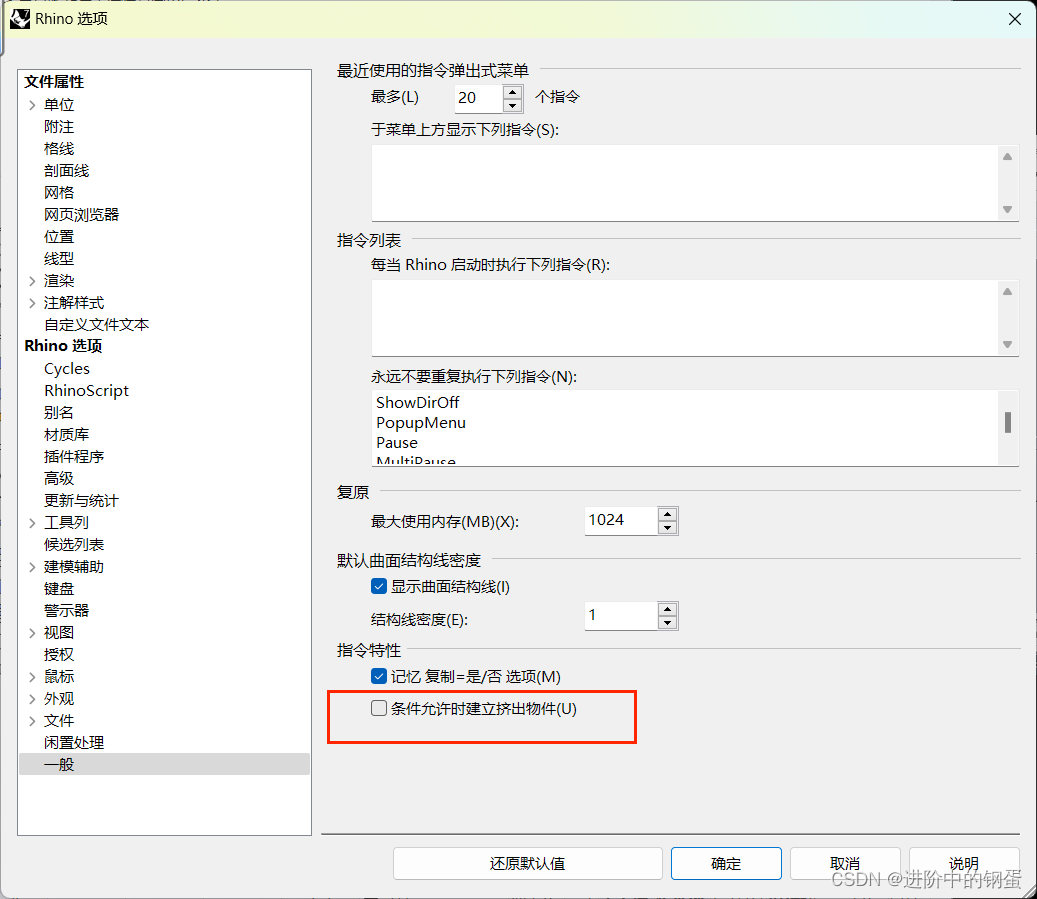Select 位置 in the options tree
The width and height of the screenshot is (1037, 899).
click(59, 237)
